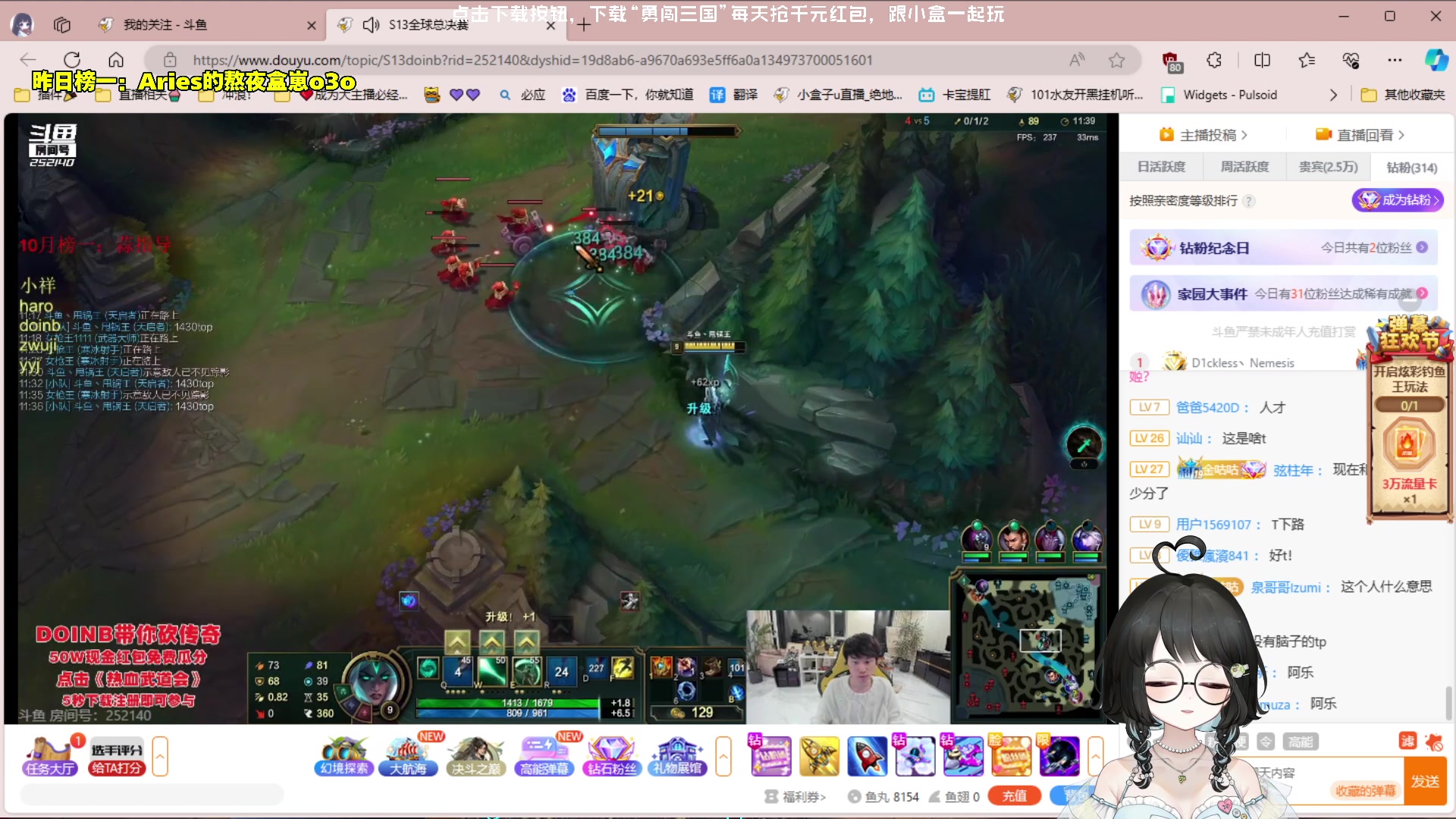Click the 亲密度 ranking help question mark

pos(1248,201)
